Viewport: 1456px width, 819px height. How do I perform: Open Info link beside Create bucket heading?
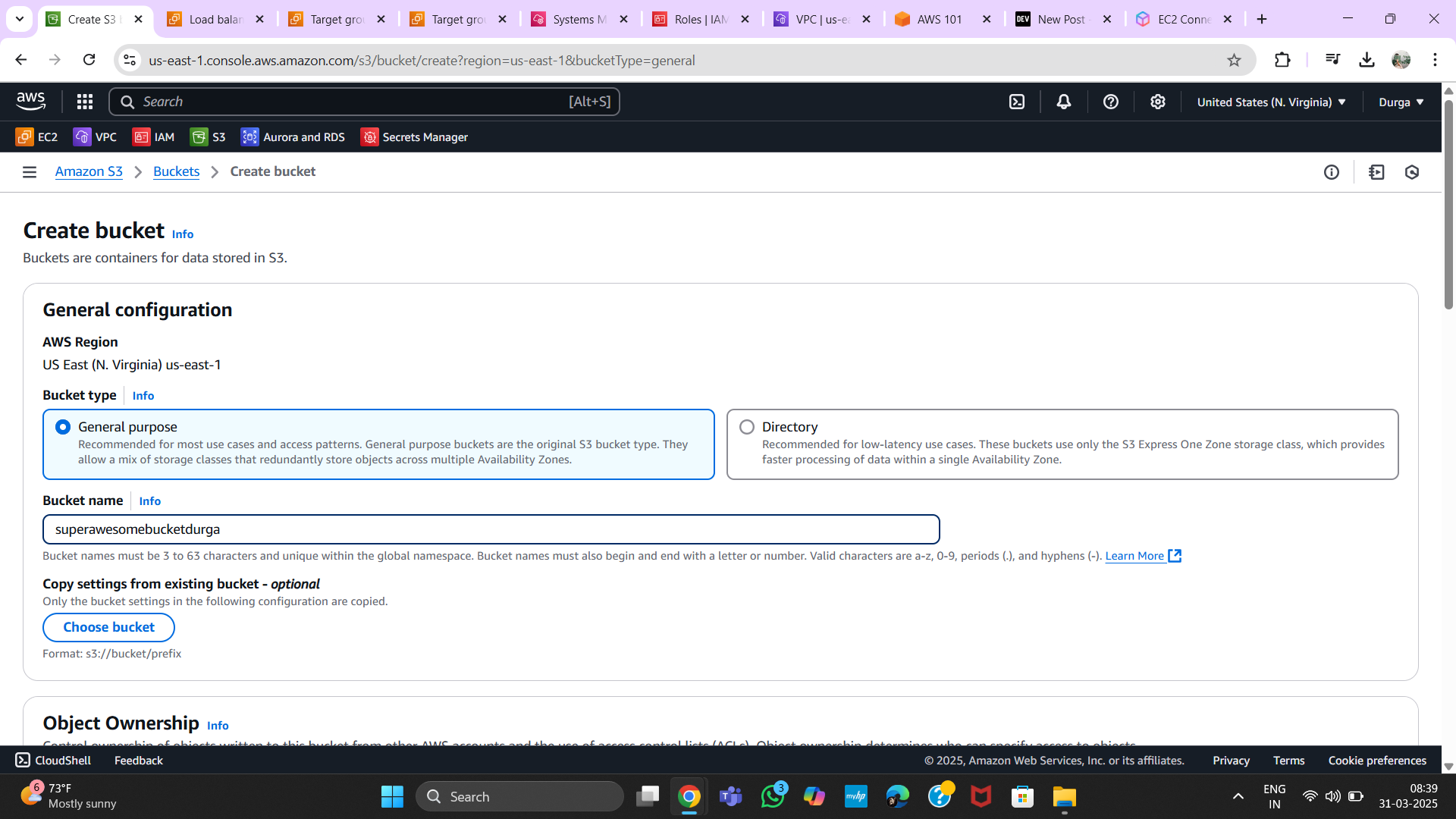click(183, 234)
